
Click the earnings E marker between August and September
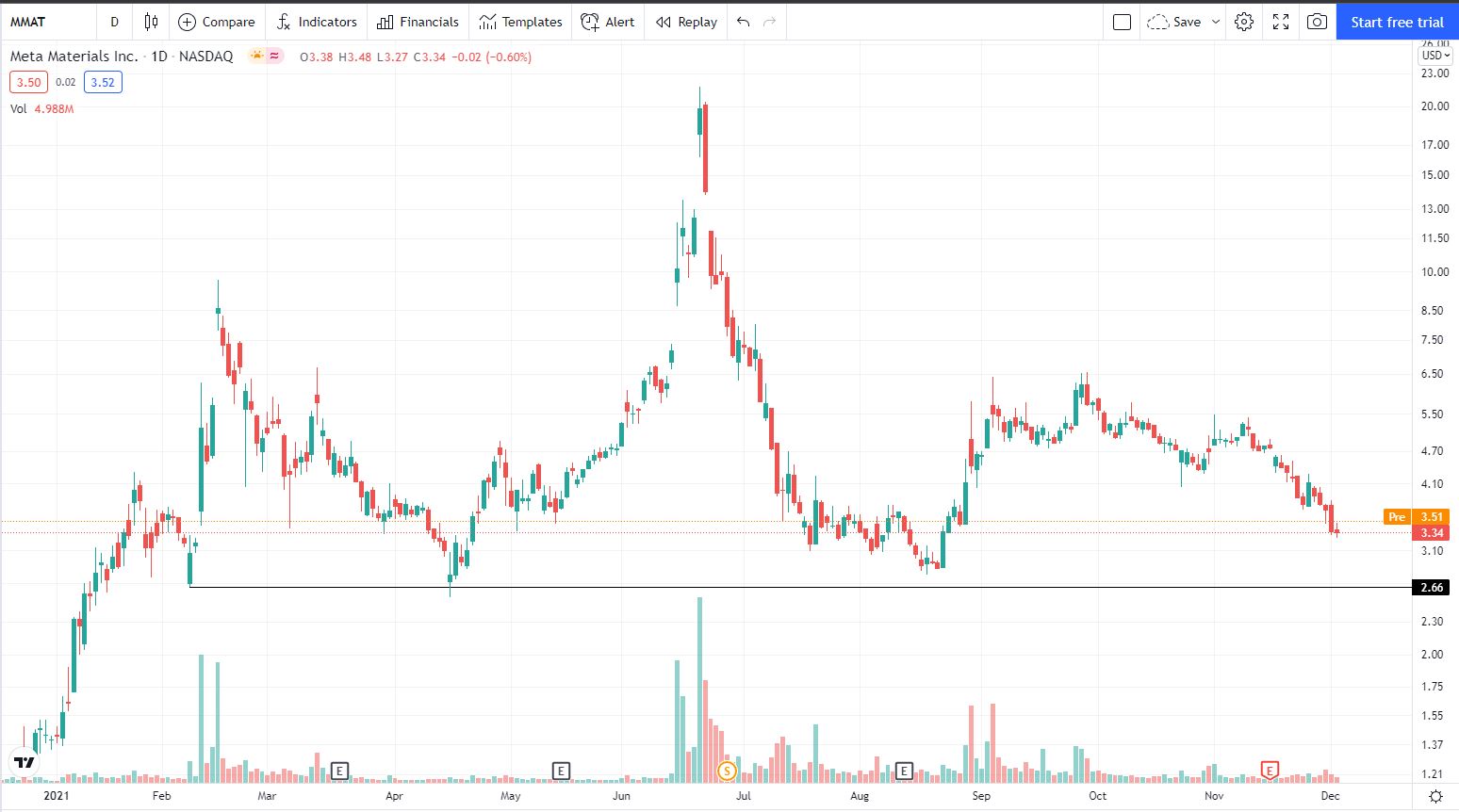(904, 771)
